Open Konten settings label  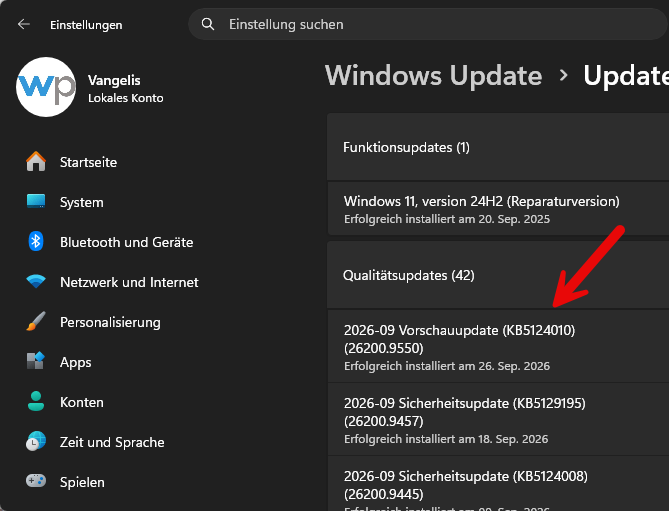tap(81, 402)
